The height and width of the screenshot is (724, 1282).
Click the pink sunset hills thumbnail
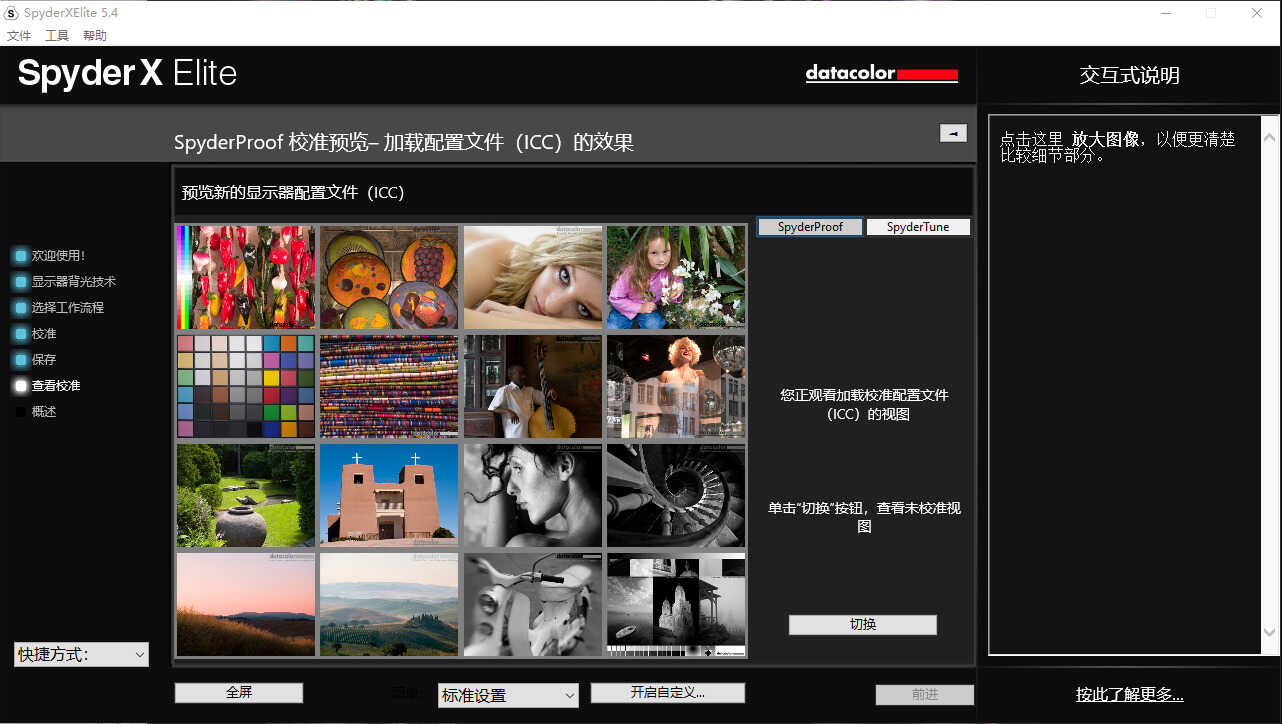click(246, 604)
